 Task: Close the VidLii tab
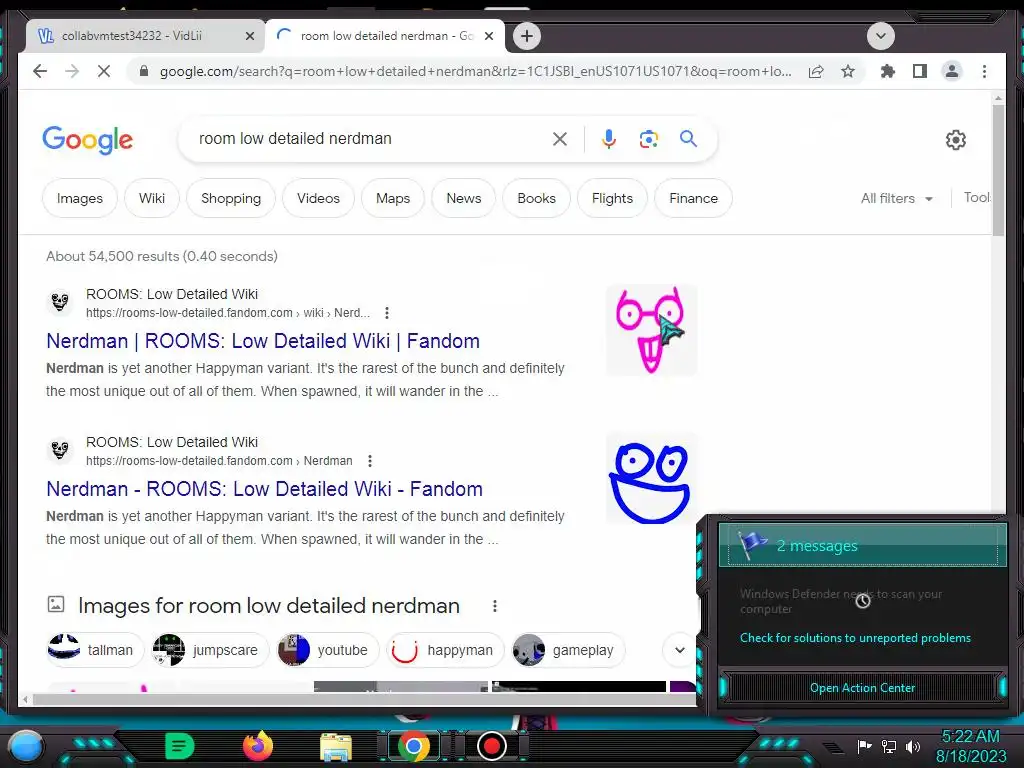coord(249,36)
